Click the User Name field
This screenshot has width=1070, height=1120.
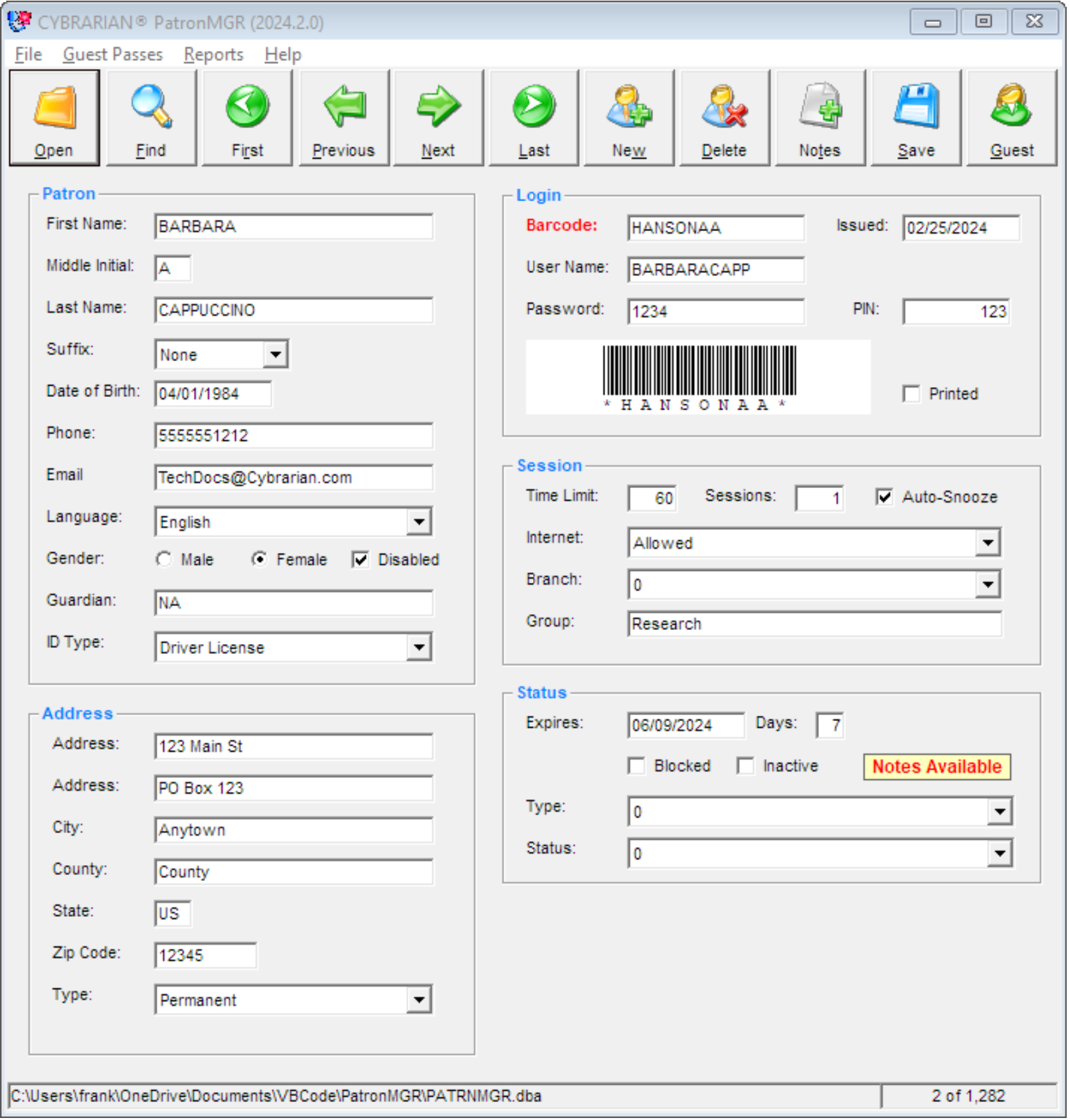click(717, 270)
